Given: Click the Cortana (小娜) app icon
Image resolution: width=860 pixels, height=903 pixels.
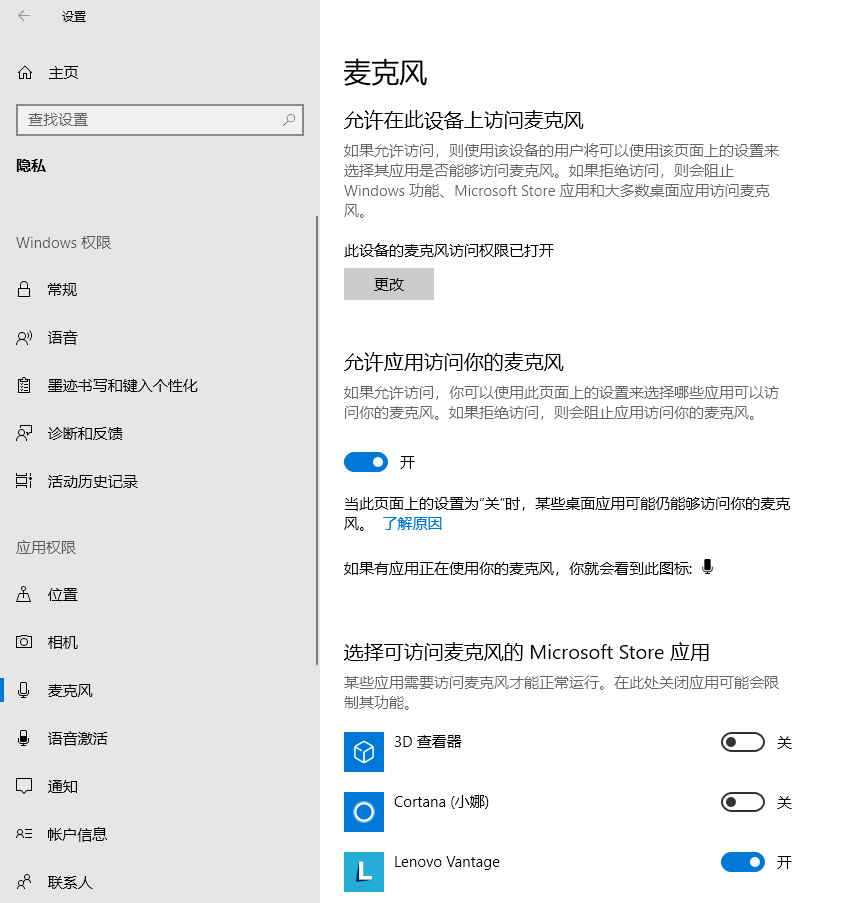Looking at the screenshot, I should 364,812.
